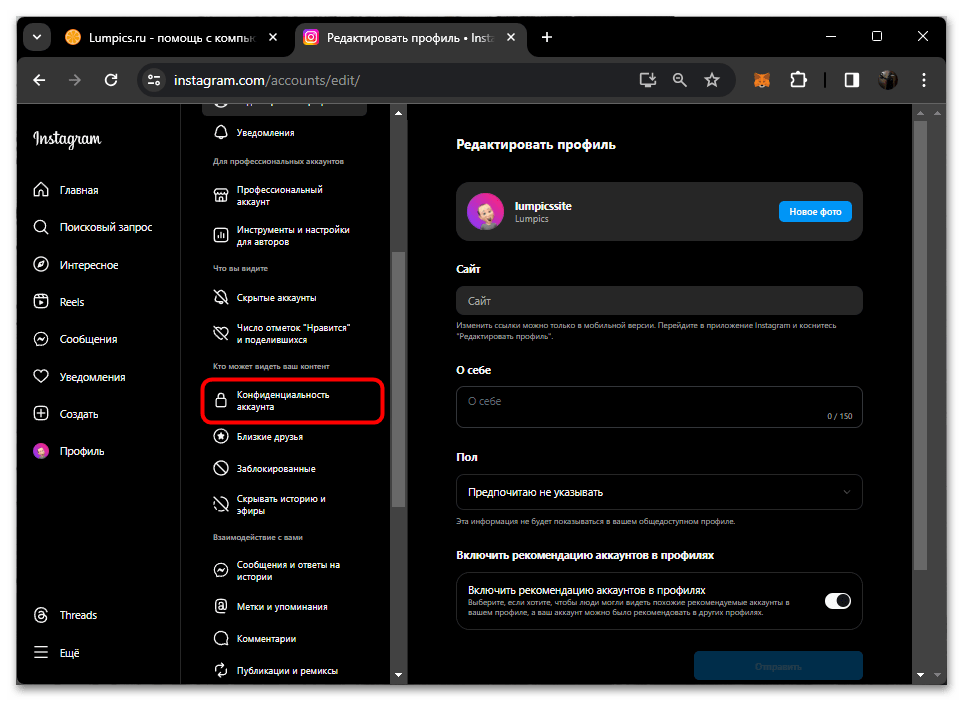The height and width of the screenshot is (701, 963).
Task: Click the Новое фото button
Action: [815, 211]
